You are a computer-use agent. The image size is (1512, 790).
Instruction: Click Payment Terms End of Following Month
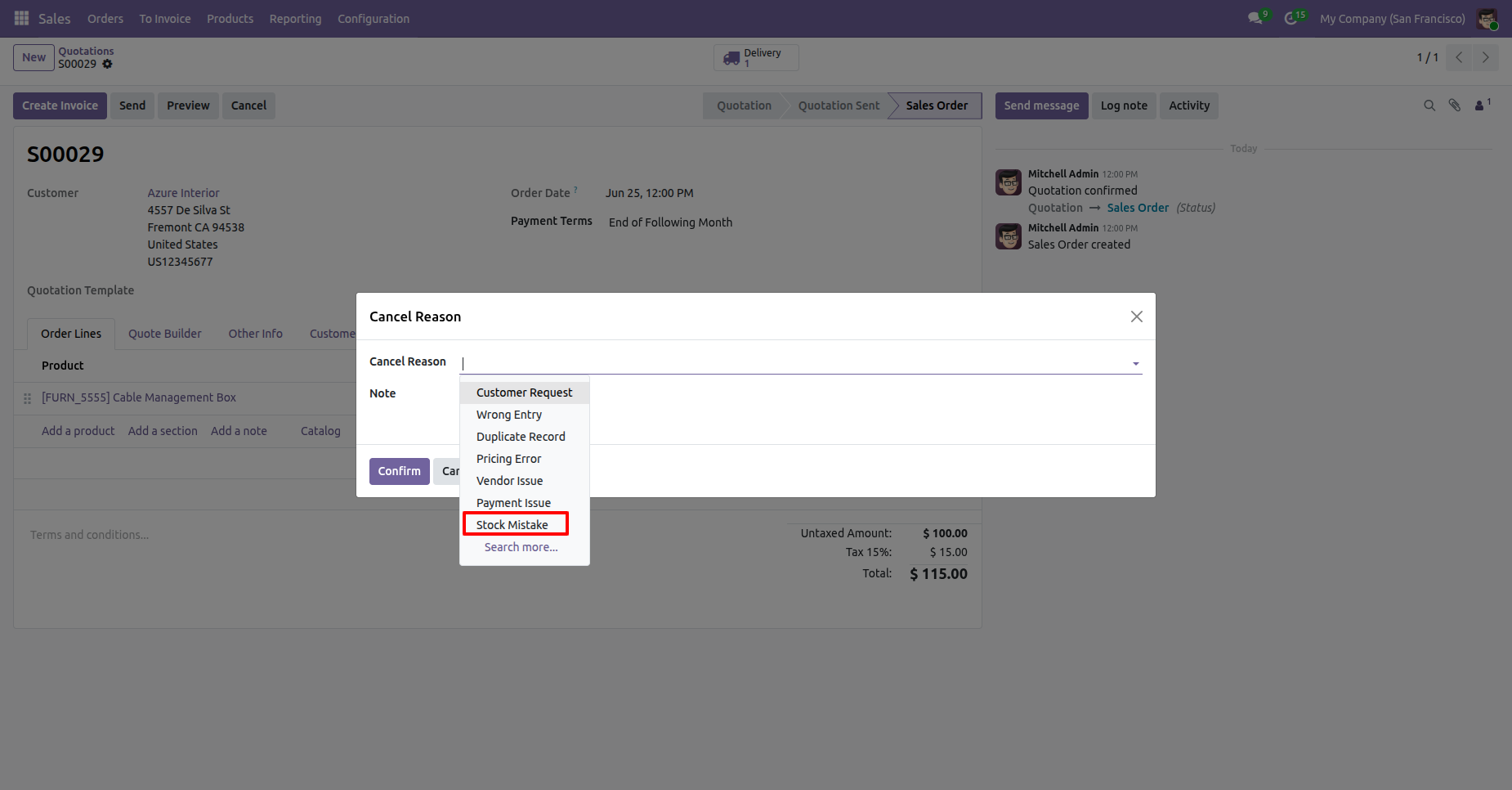[670, 222]
